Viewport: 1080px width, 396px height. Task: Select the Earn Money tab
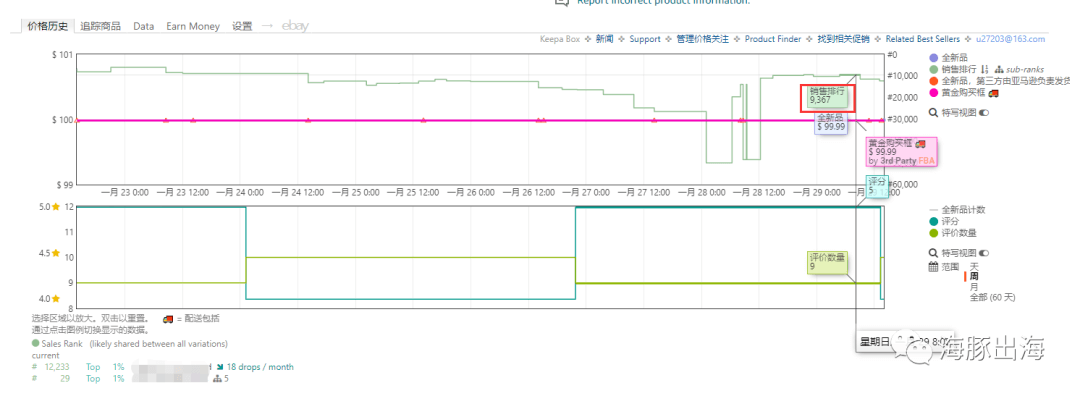pyautogui.click(x=193, y=26)
